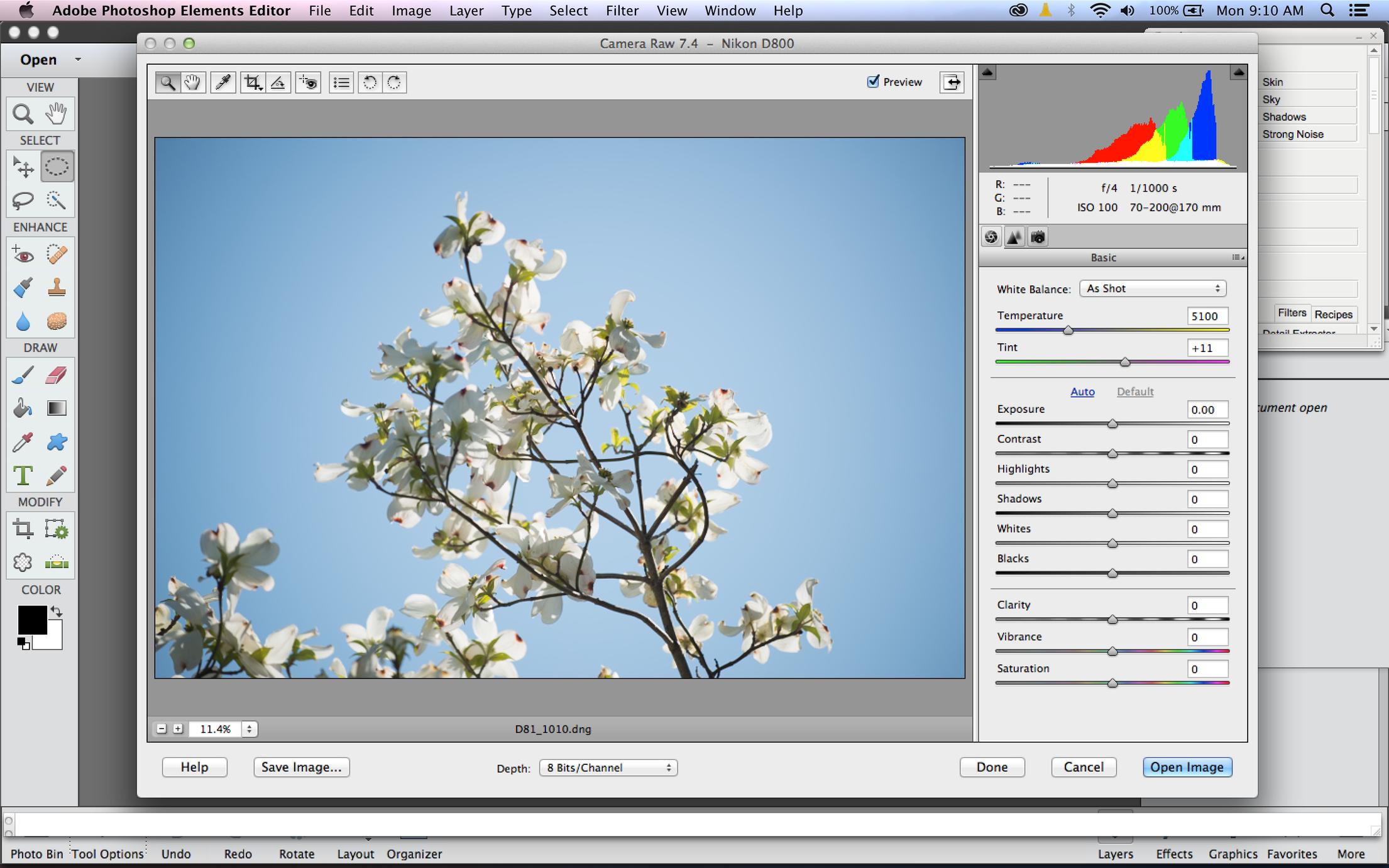The height and width of the screenshot is (868, 1389).
Task: Uncheck the Preview checkbox
Action: coord(873,82)
